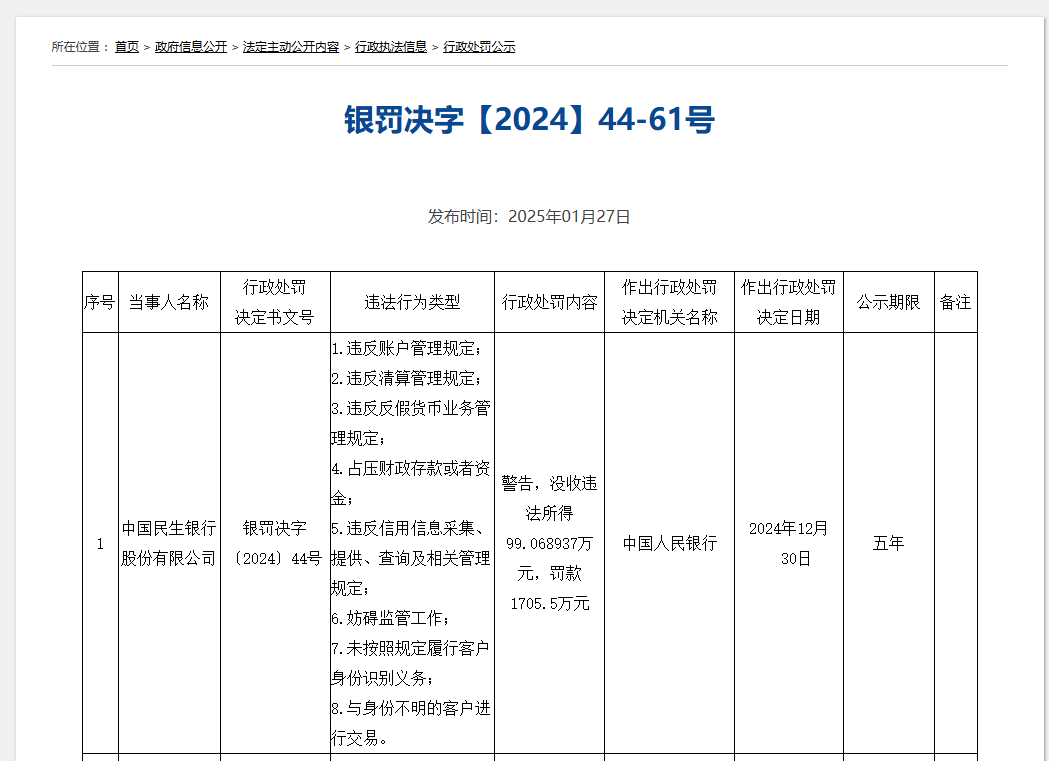Click the 行政处罚内容 column header
Viewport: 1049px width, 761px height.
tap(549, 302)
